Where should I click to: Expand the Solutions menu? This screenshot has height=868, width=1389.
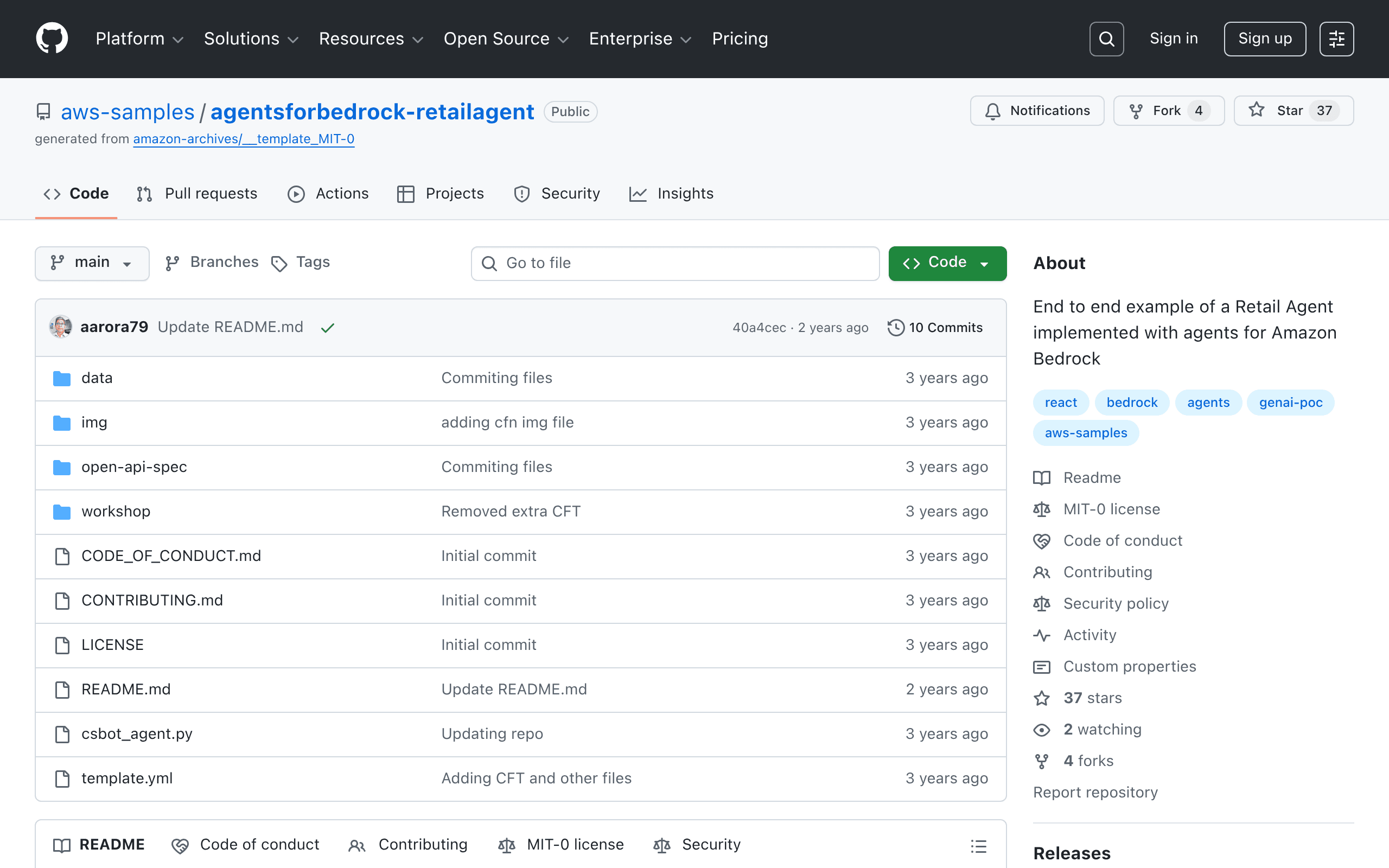pyautogui.click(x=251, y=39)
